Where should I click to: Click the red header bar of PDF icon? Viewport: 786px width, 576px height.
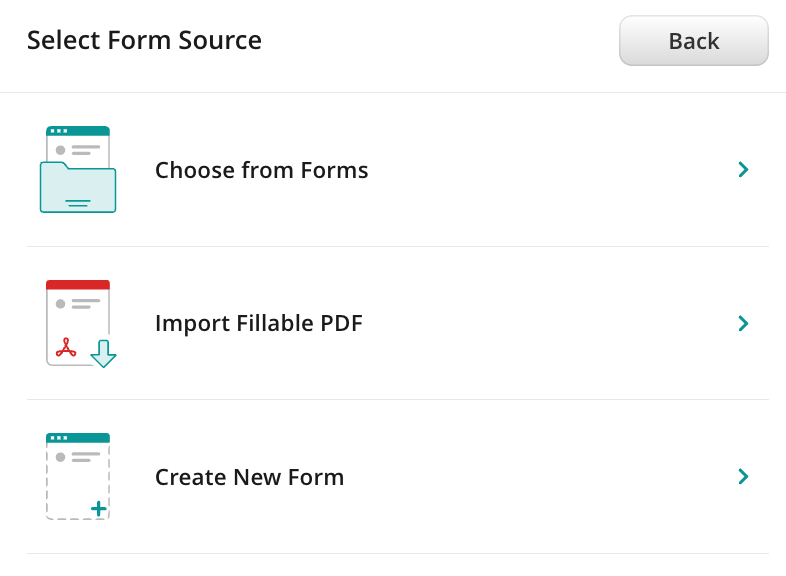click(x=78, y=285)
